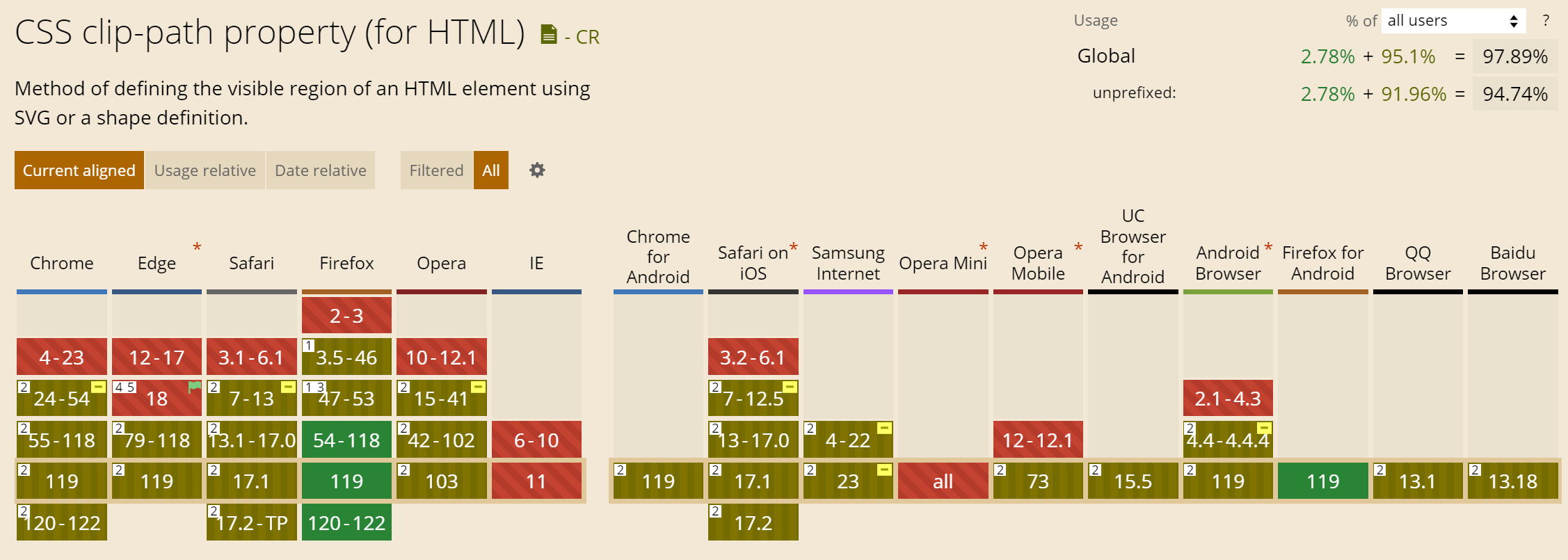Click the Opera Mini 'all' cell
The height and width of the screenshot is (560, 1568).
click(943, 481)
